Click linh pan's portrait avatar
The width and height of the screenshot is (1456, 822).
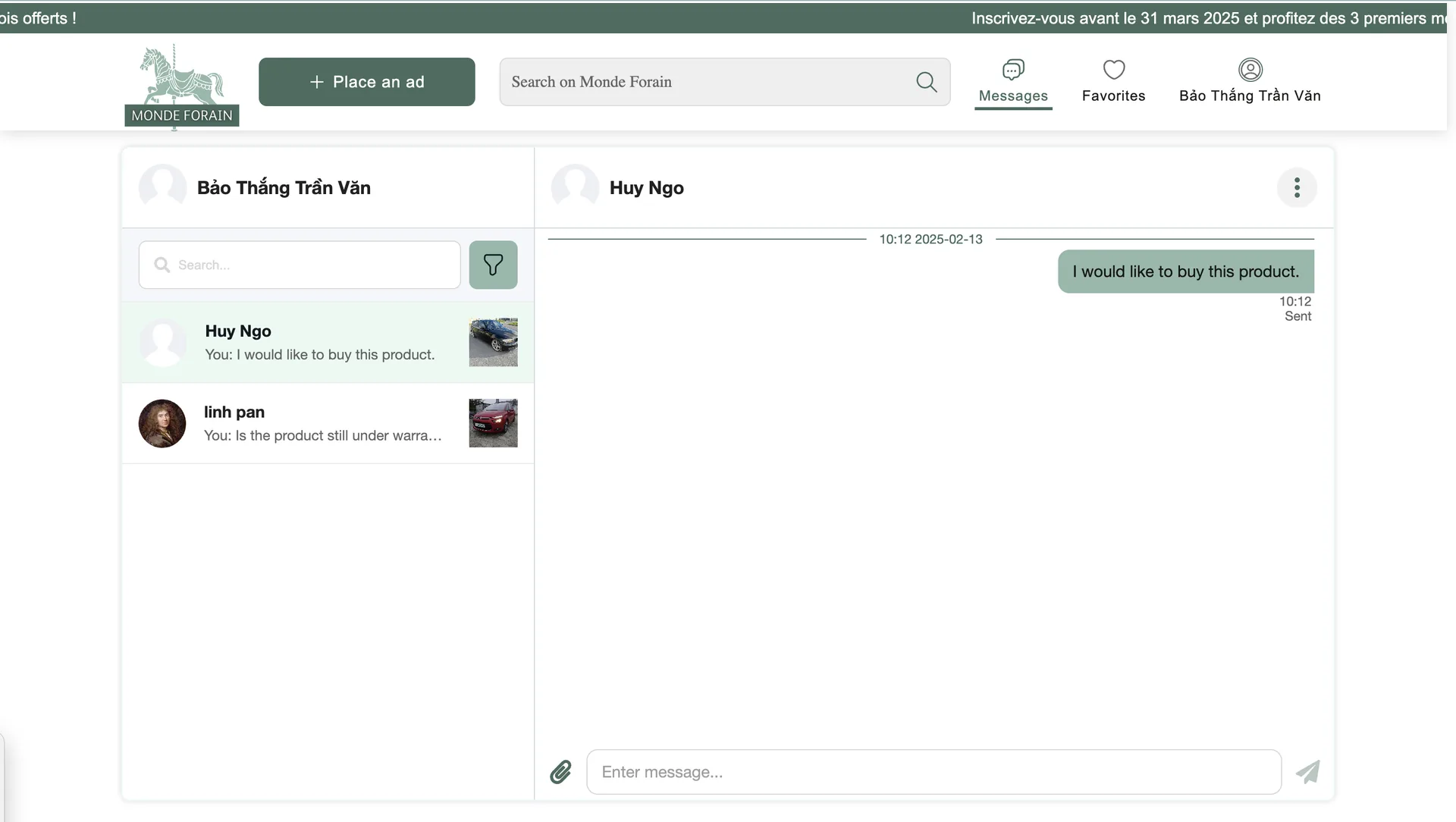pos(162,423)
